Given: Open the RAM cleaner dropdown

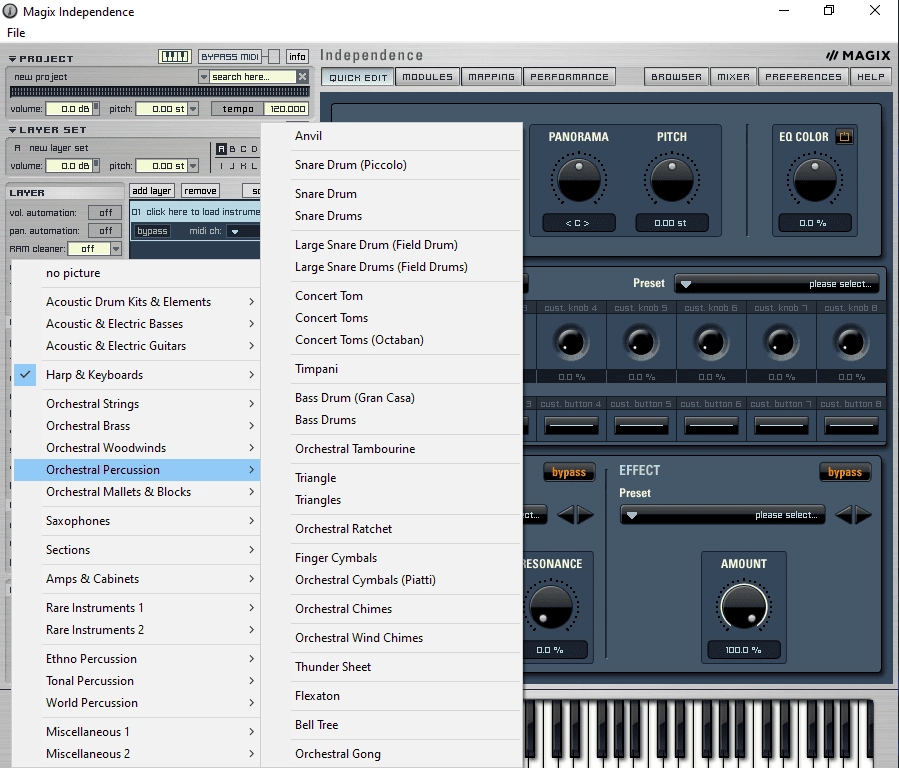Looking at the screenshot, I should (x=116, y=248).
